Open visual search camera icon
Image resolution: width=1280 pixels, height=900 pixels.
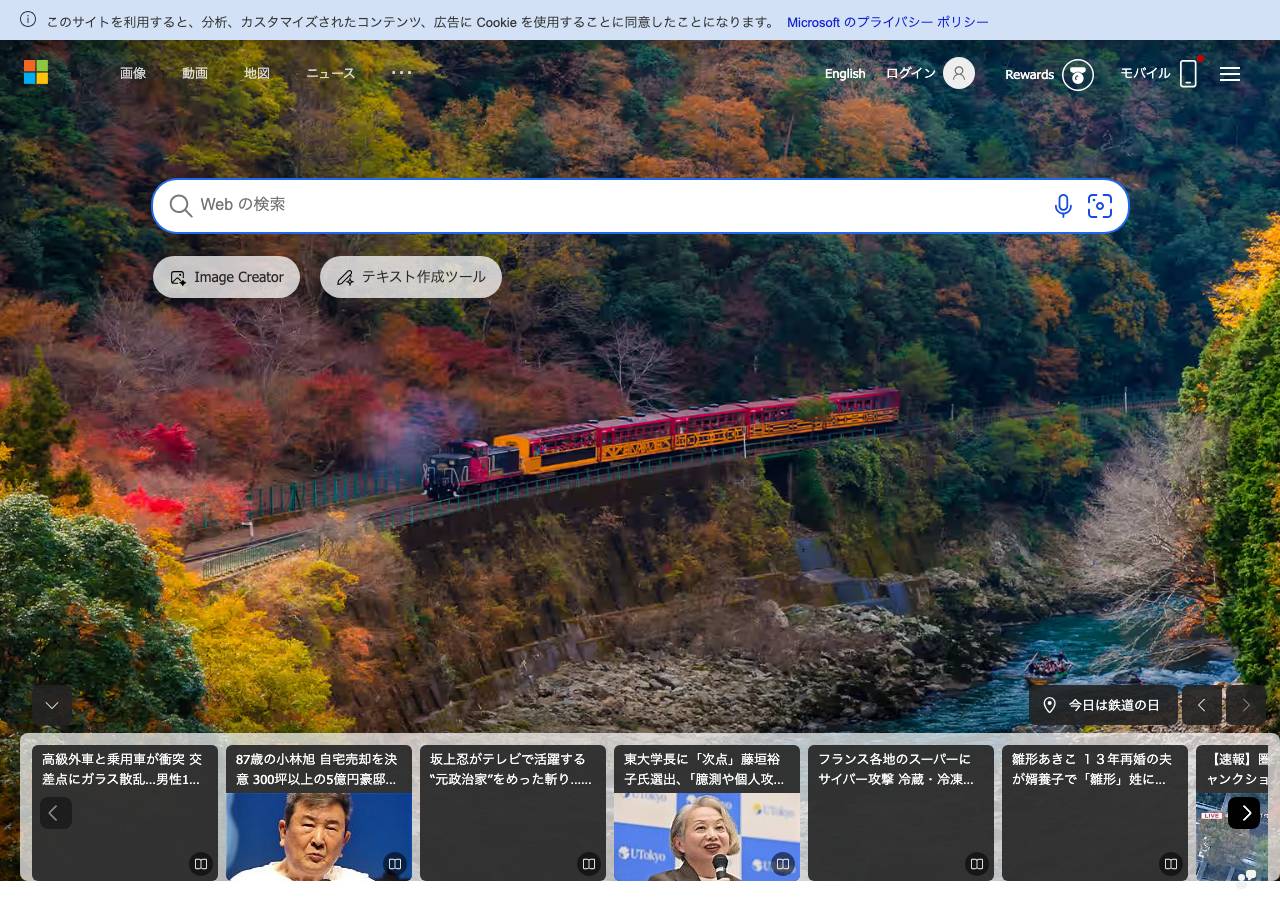[1100, 206]
